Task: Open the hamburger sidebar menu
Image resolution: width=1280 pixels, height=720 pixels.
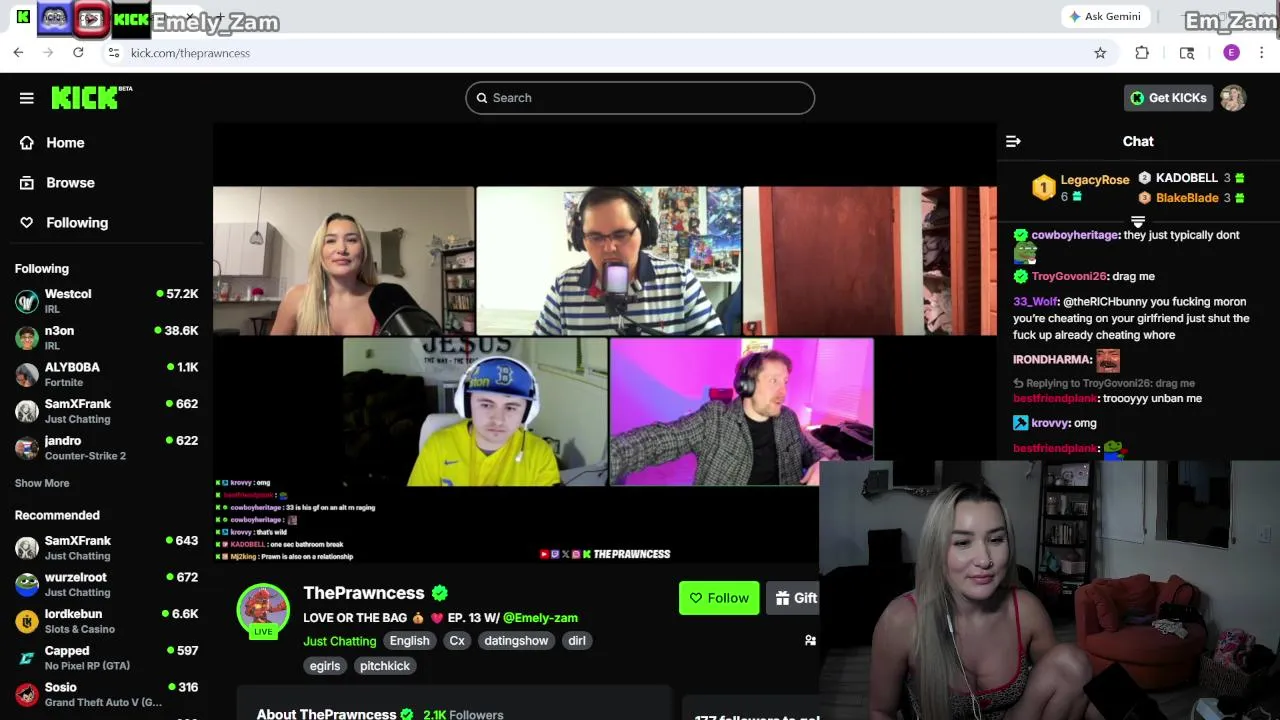Action: click(x=27, y=98)
